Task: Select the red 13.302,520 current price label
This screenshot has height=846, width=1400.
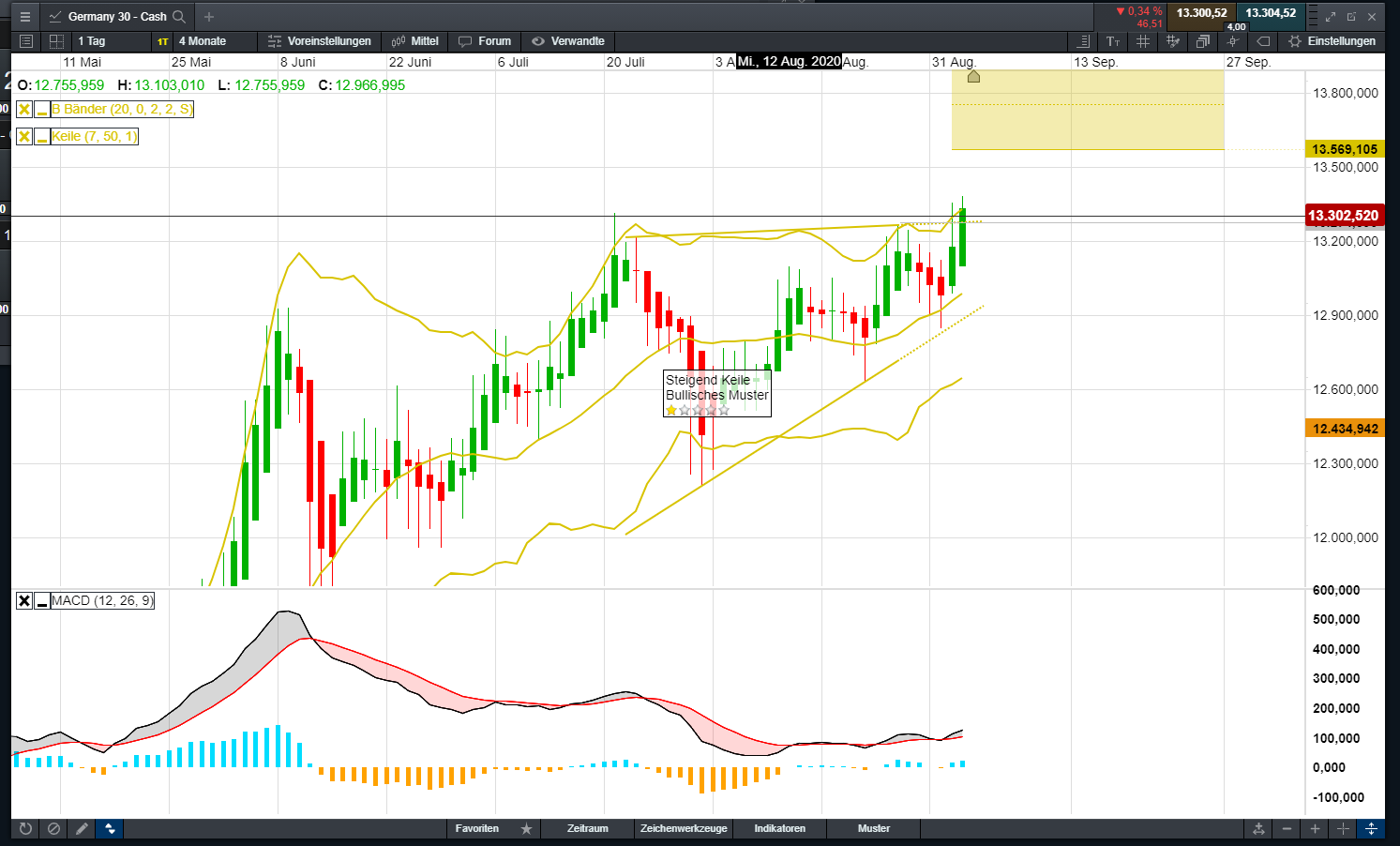Action: (x=1344, y=216)
